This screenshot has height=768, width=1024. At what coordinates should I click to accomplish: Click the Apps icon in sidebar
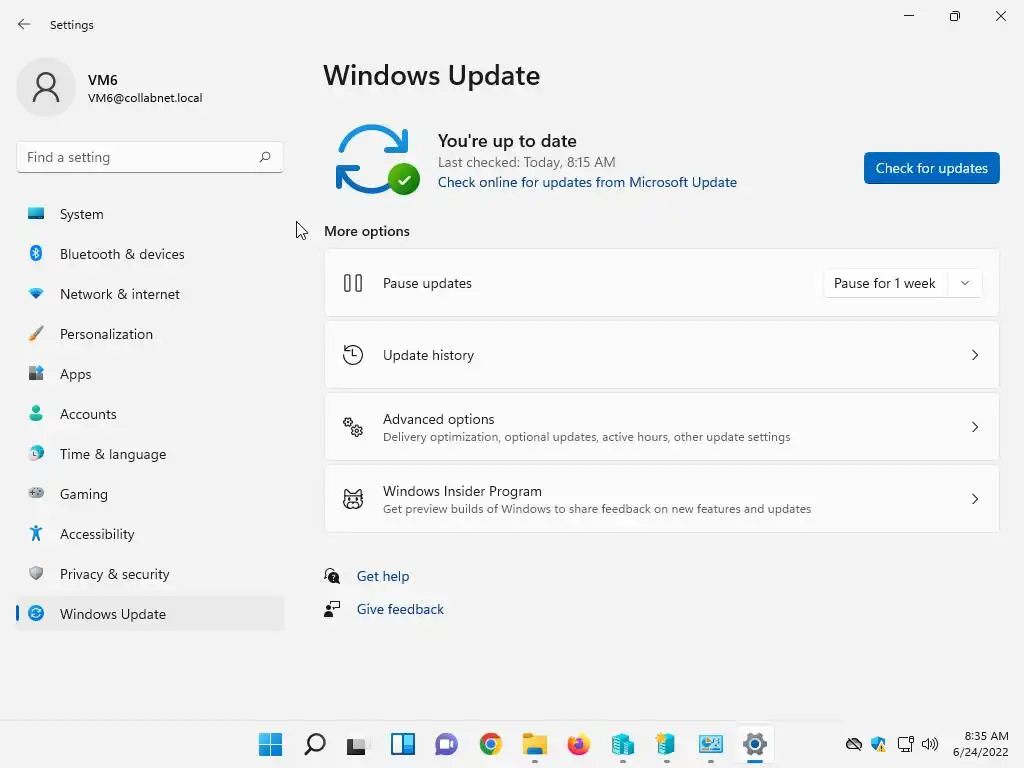(36, 374)
